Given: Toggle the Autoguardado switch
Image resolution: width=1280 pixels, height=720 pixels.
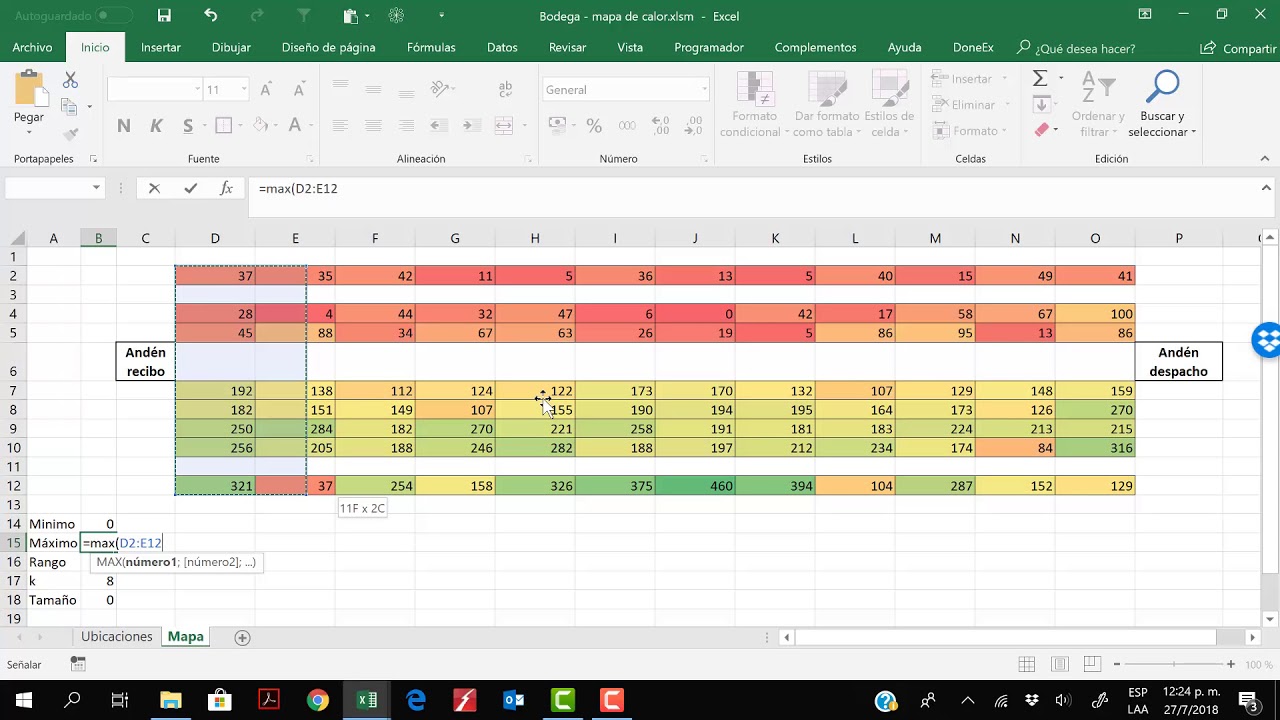Looking at the screenshot, I should (114, 16).
